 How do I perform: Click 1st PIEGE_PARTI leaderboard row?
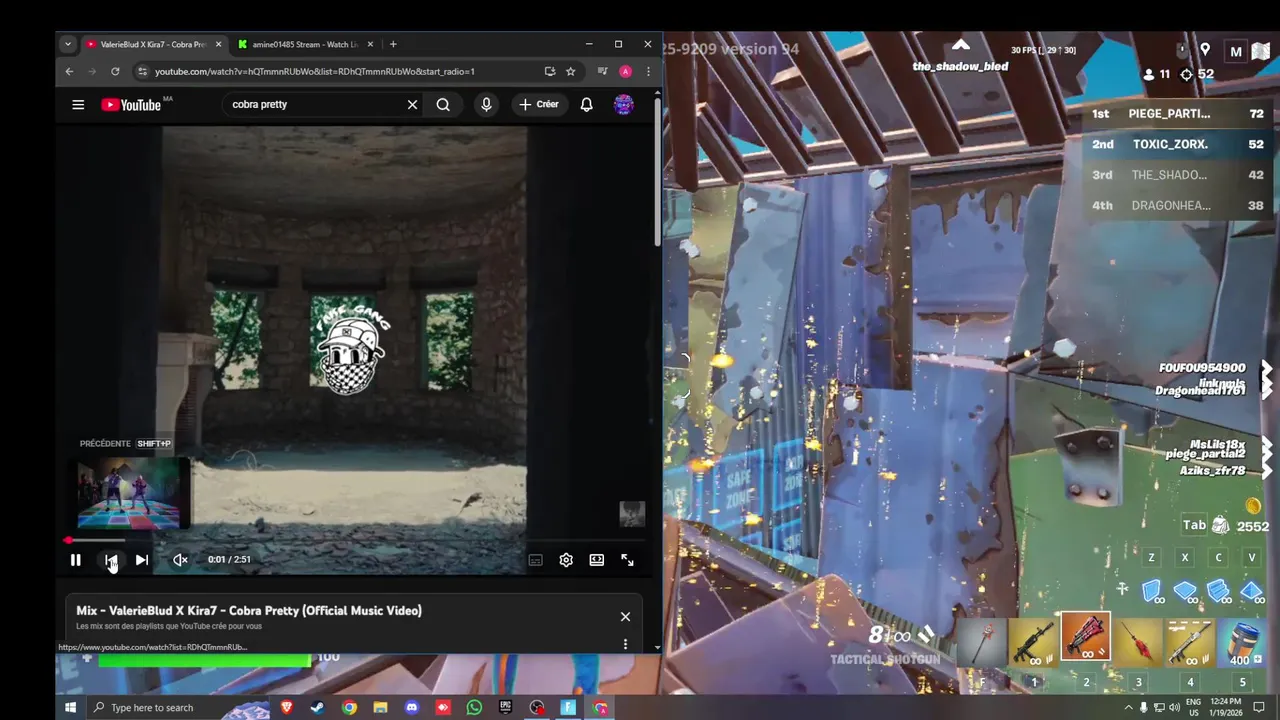[x=1178, y=114]
